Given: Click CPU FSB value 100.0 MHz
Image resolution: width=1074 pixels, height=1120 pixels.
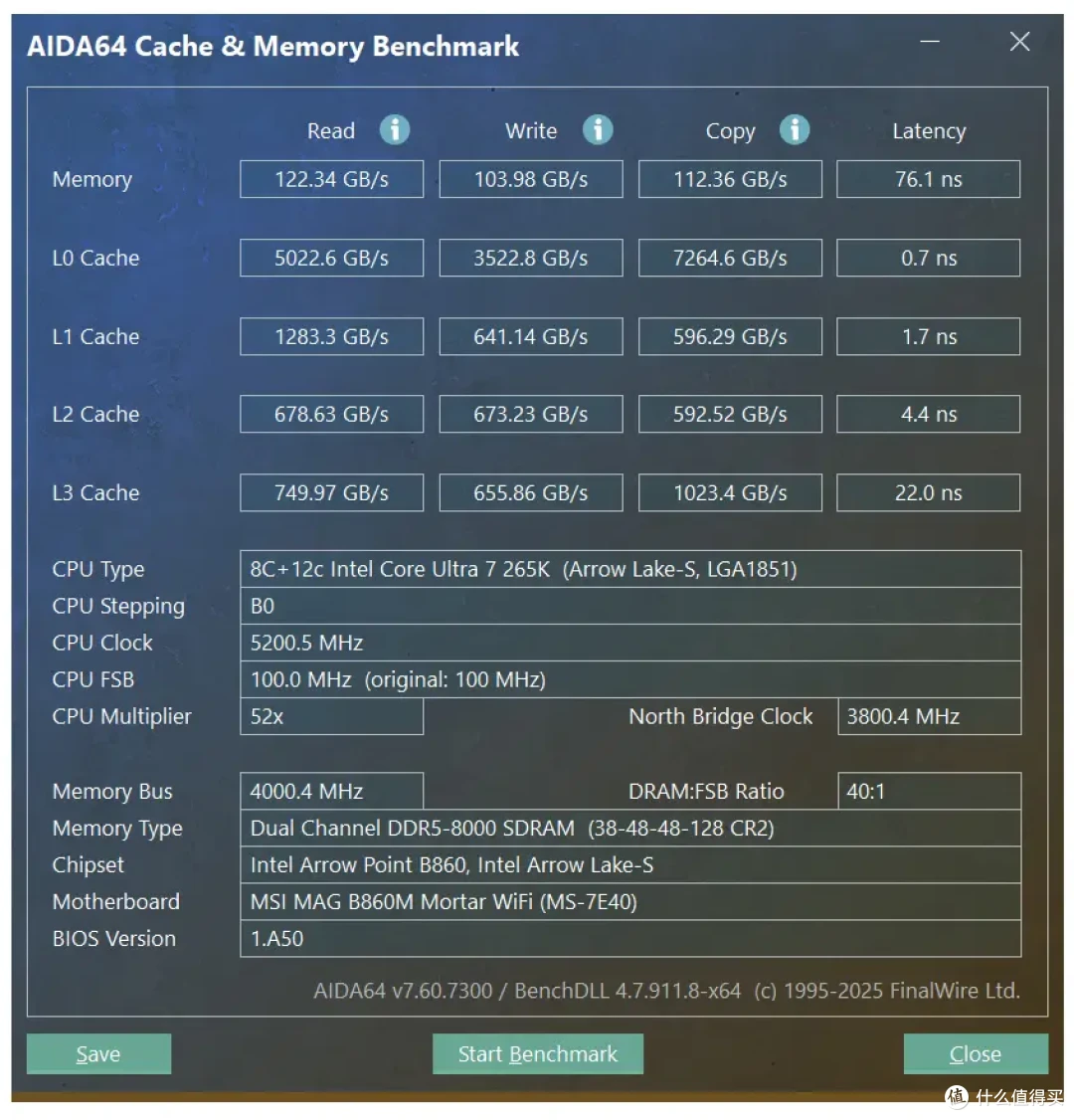Looking at the screenshot, I should coord(630,680).
